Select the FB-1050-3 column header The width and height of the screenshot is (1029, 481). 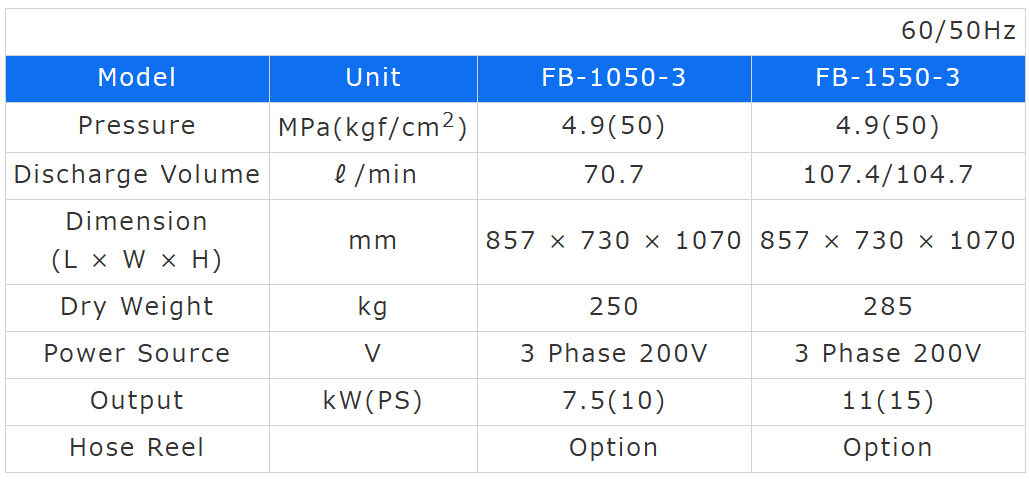613,78
